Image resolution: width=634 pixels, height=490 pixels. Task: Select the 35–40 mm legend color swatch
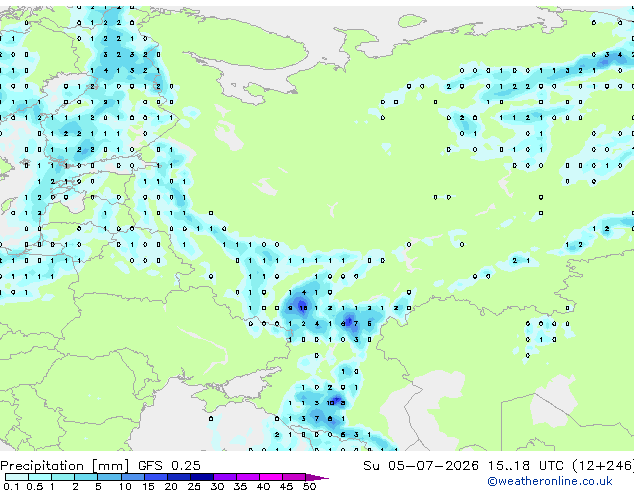click(247, 477)
